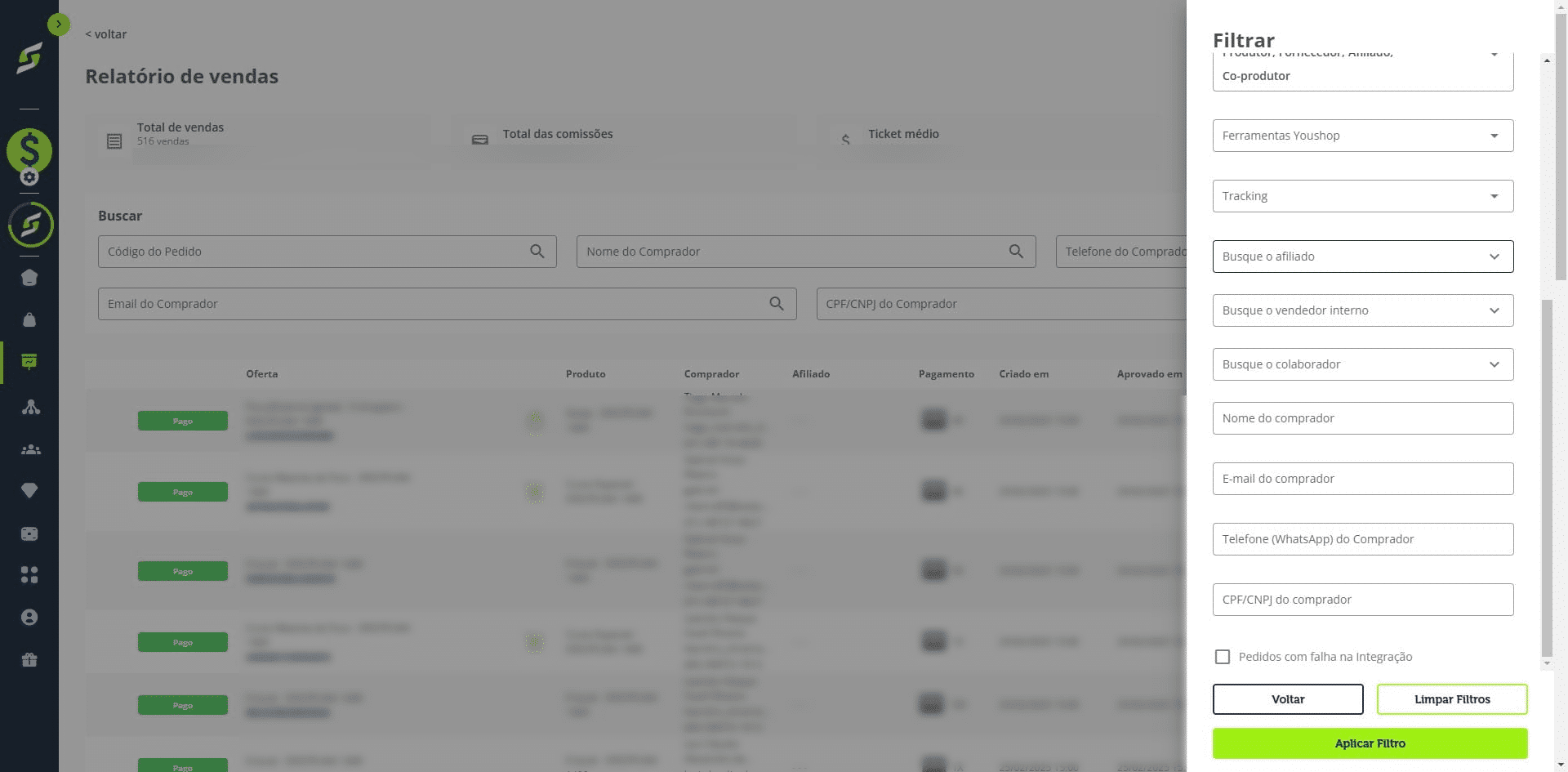Screen dimensions: 1568x772
Task: Click the Oferta column header
Action: pyautogui.click(x=262, y=374)
